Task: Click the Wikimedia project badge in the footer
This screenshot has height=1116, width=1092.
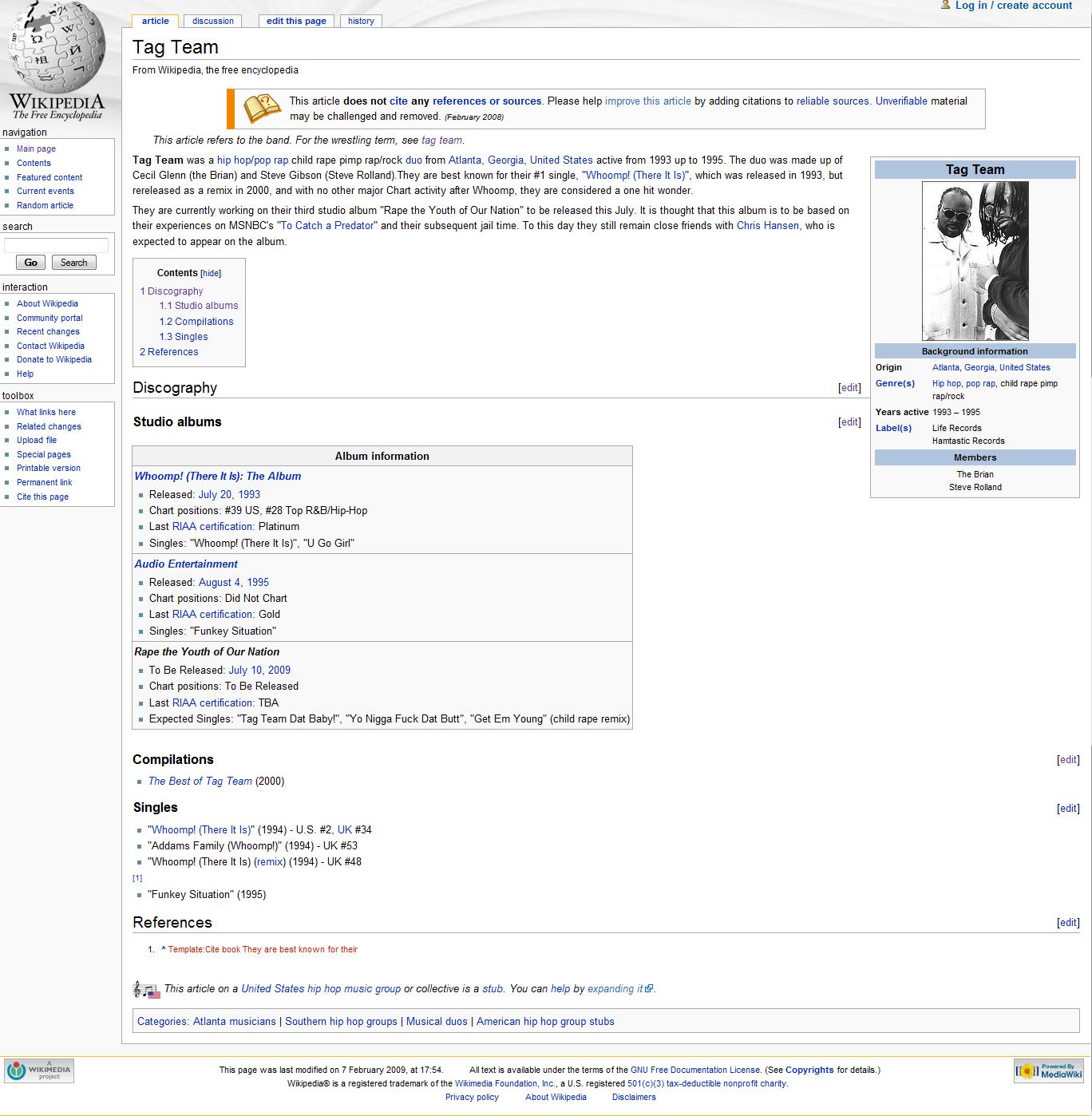Action: tap(39, 1070)
